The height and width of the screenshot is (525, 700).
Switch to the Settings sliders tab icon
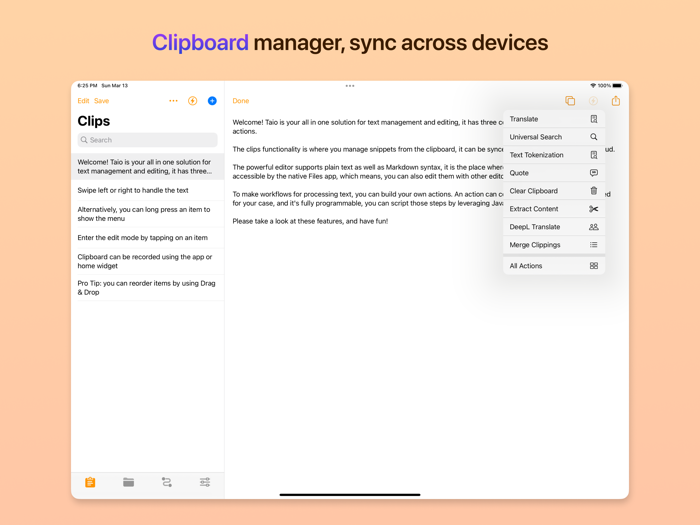tap(205, 482)
